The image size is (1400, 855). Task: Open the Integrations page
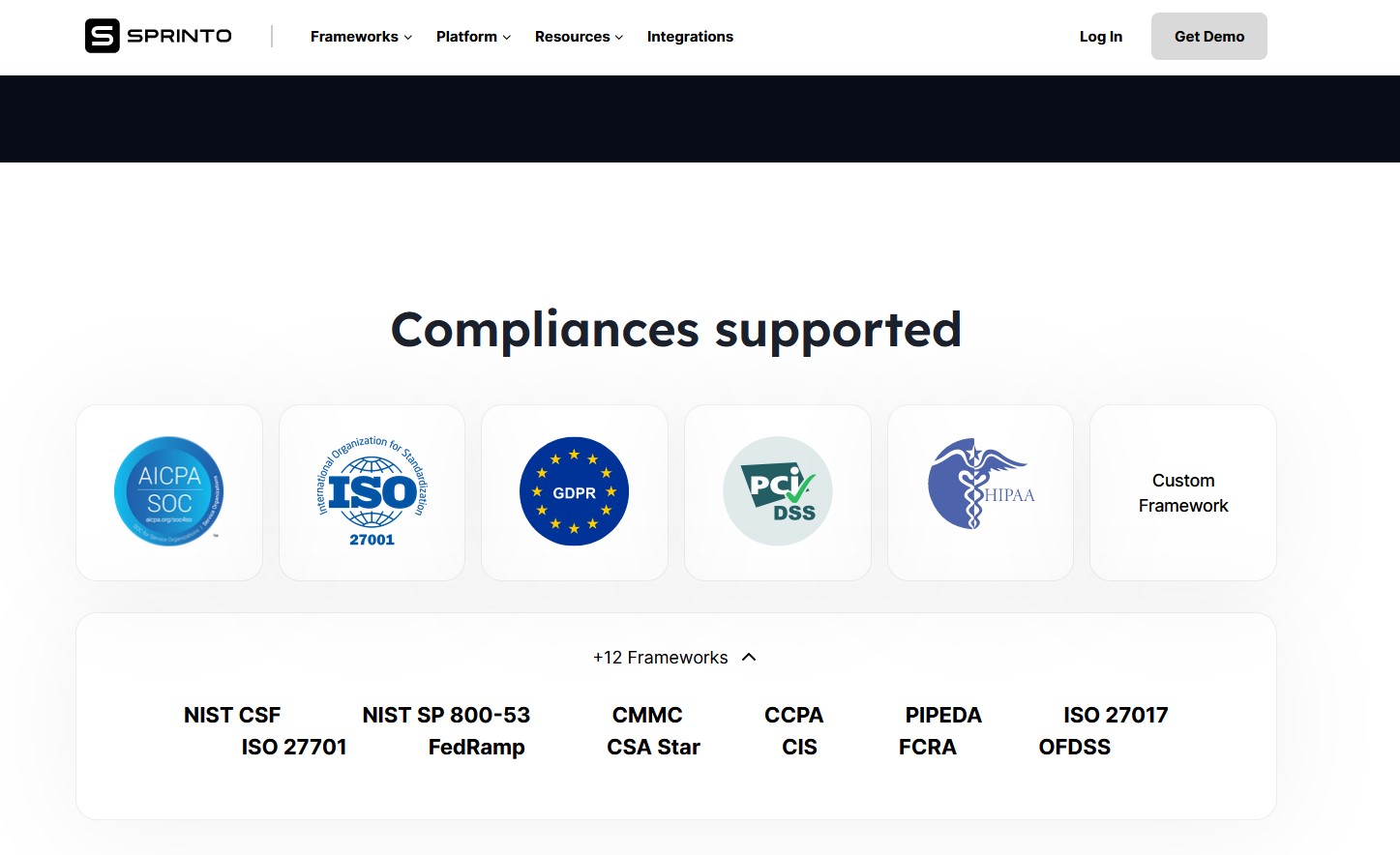pos(690,37)
